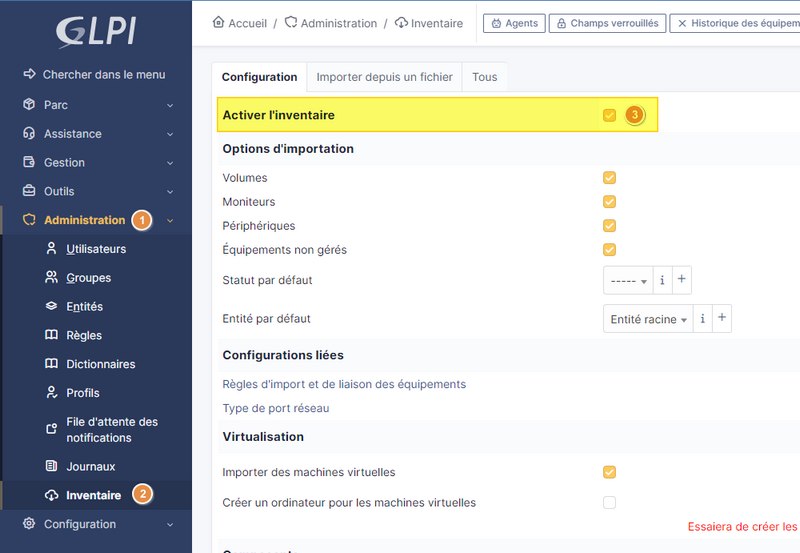Screen dimensions: 800x553
Task: Uncheck the Volumes import option
Action: [609, 178]
